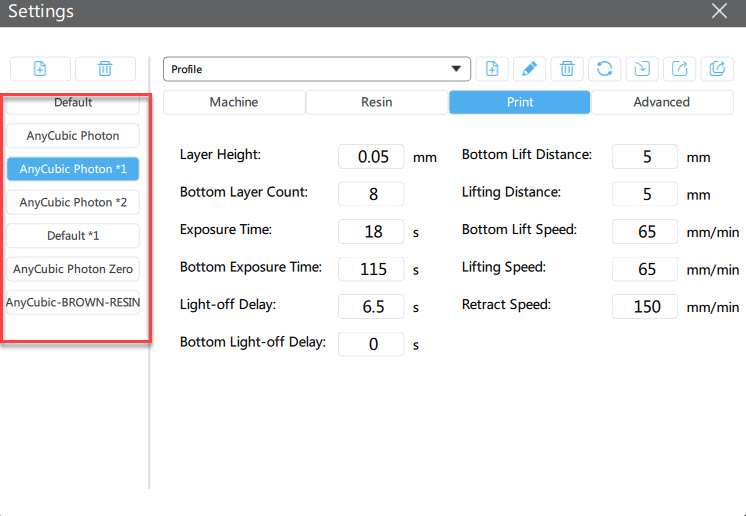Click the Bottom Layer Count field
Image resolution: width=746 pixels, height=516 pixels.
[371, 194]
